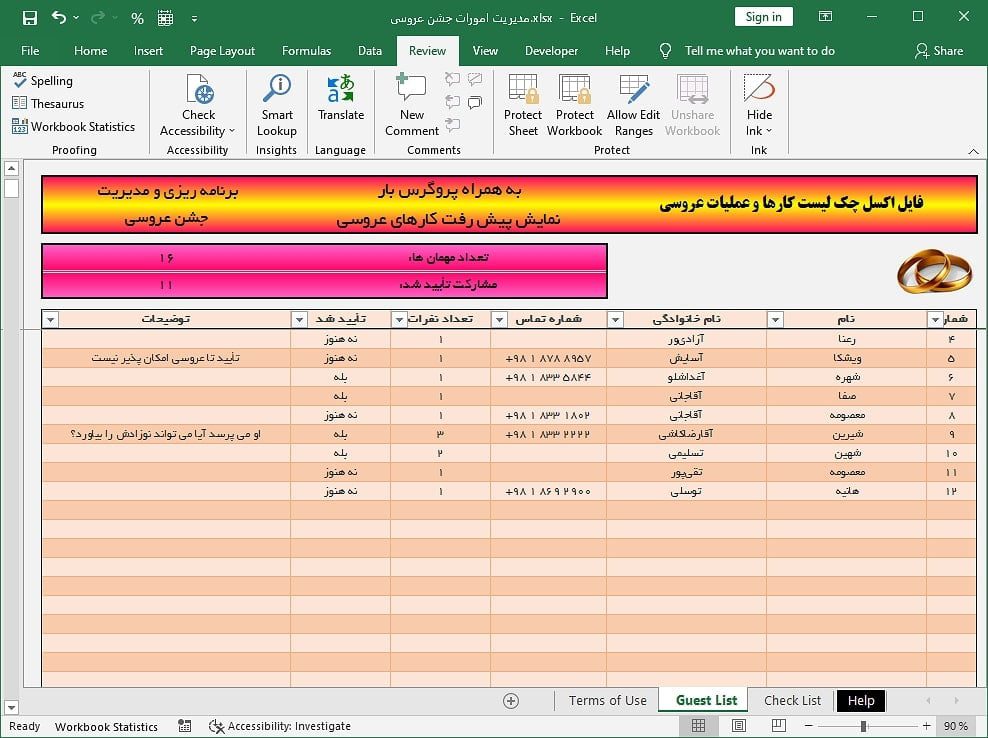Open Workbook Statistics in ribbon
Screen dimensions: 988x738
click(73, 127)
